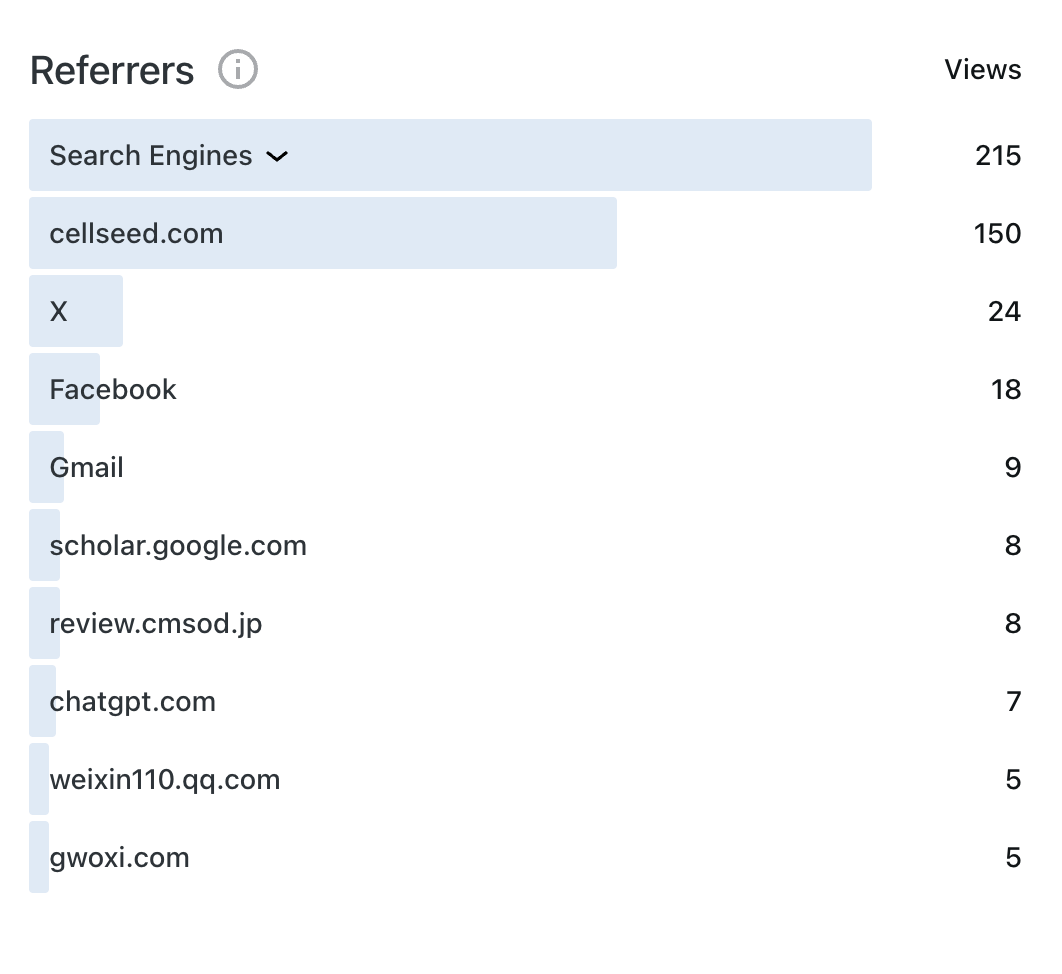Viewport: 1062px width, 974px height.
Task: Click the 7 views count for chatgpt.com
Action: tap(1013, 702)
